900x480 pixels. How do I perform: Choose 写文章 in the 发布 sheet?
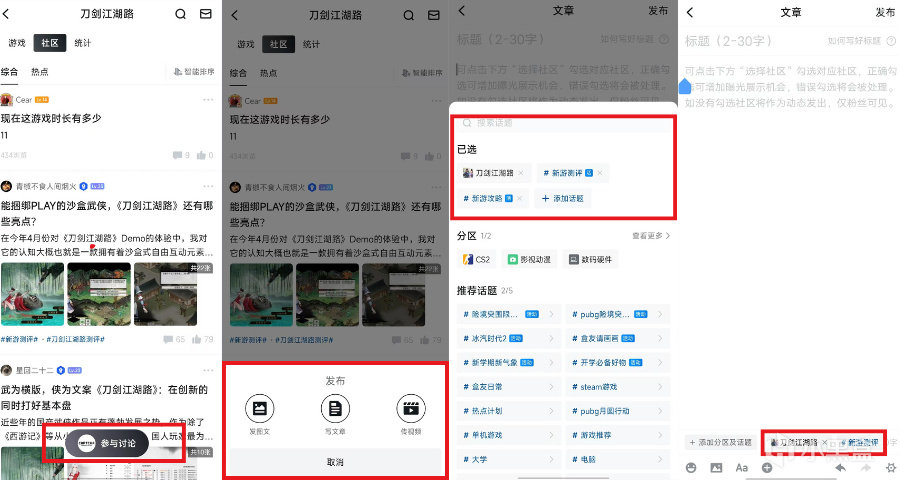click(x=335, y=415)
